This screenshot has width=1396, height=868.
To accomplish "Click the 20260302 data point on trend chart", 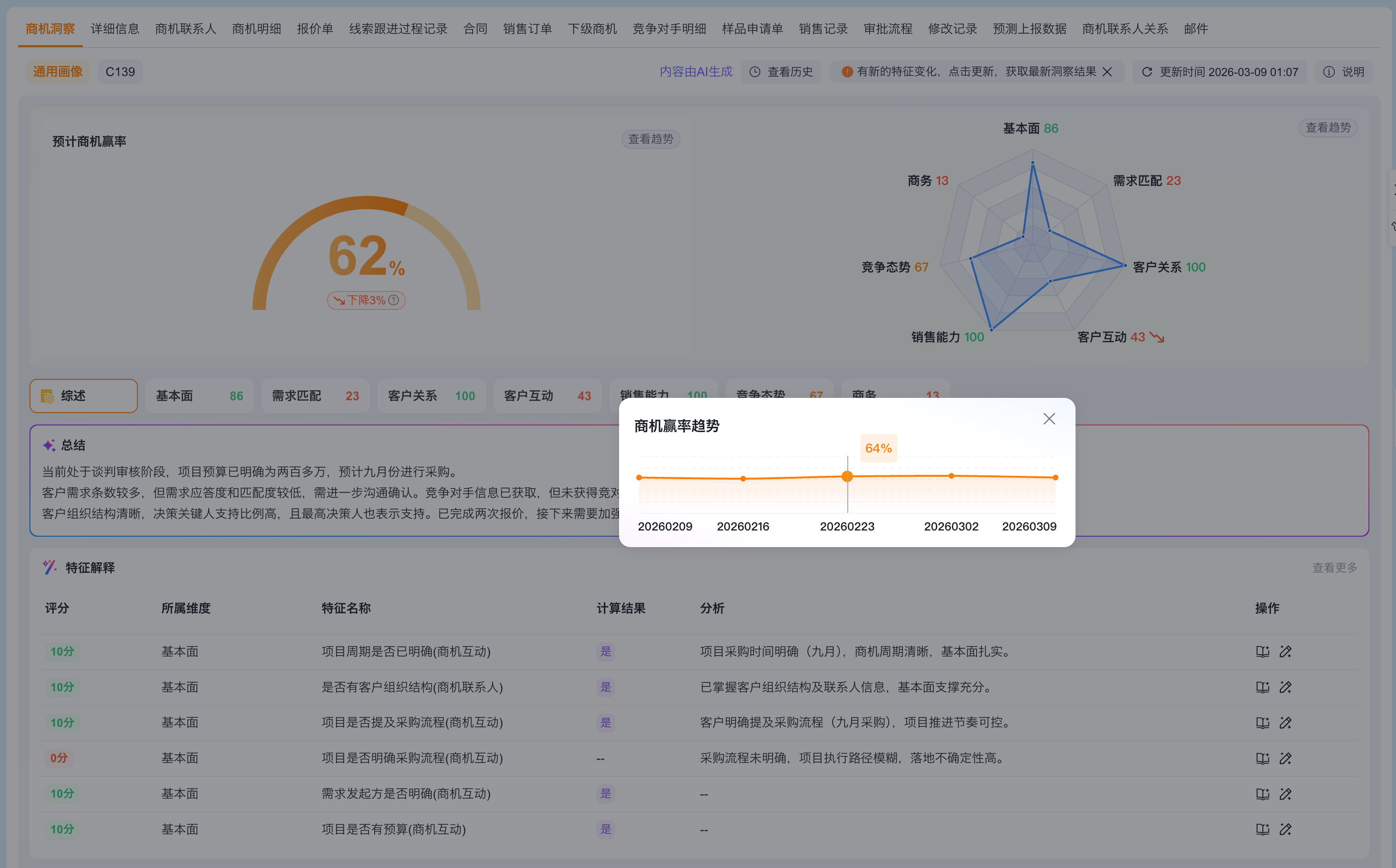I will click(x=951, y=476).
